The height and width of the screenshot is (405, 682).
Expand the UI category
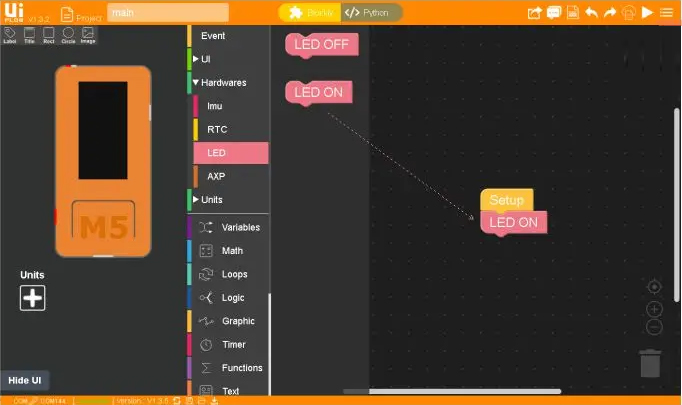(x=228, y=59)
